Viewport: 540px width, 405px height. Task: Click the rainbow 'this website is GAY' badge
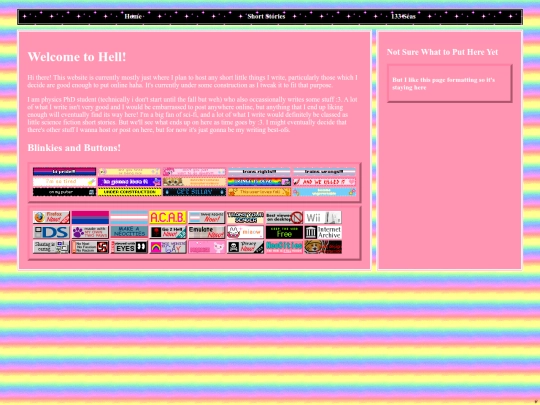[168, 247]
